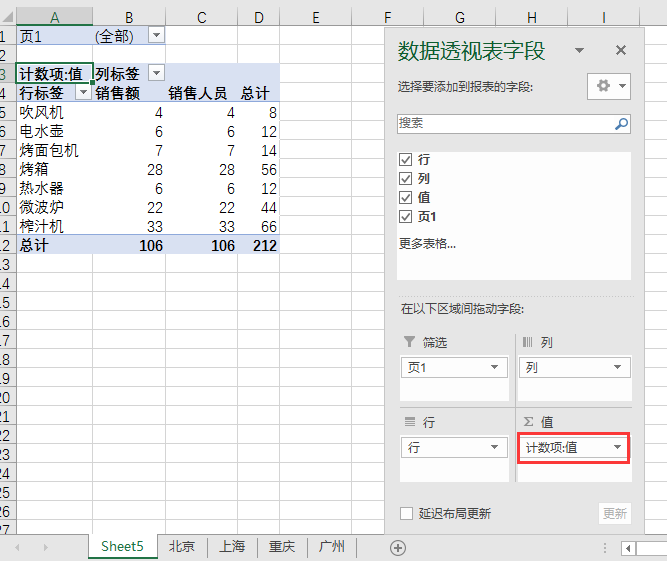Select the 计数项:值 cell
This screenshot has width=667, height=561.
54,73
